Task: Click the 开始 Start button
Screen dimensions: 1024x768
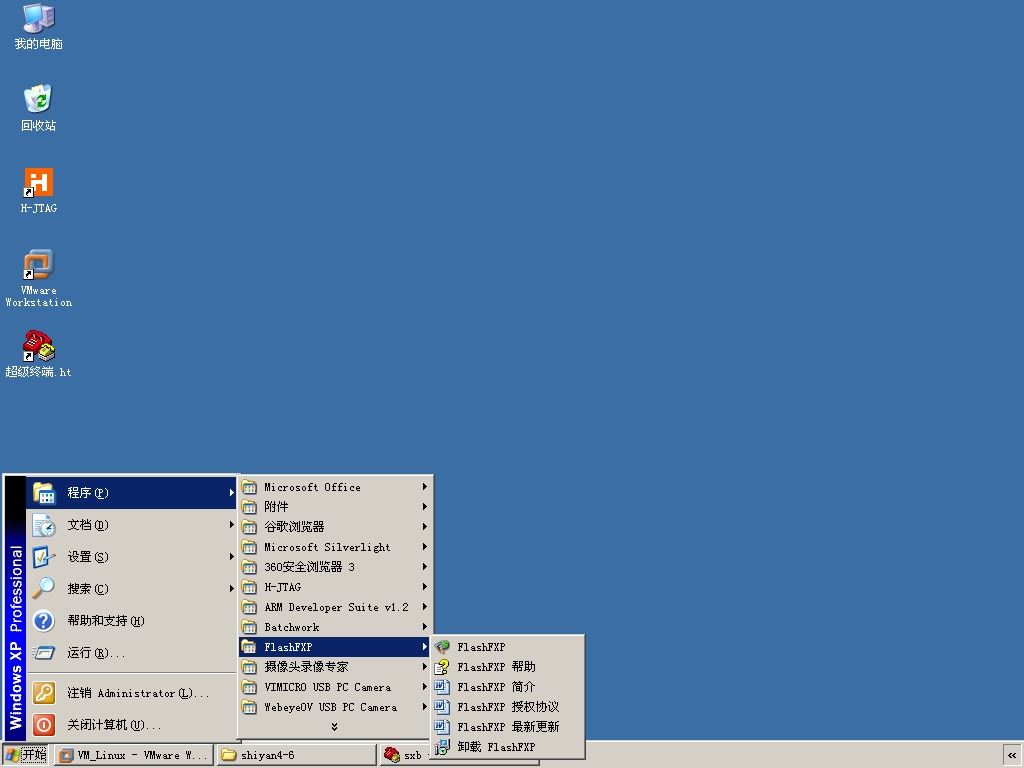Action: 26,755
